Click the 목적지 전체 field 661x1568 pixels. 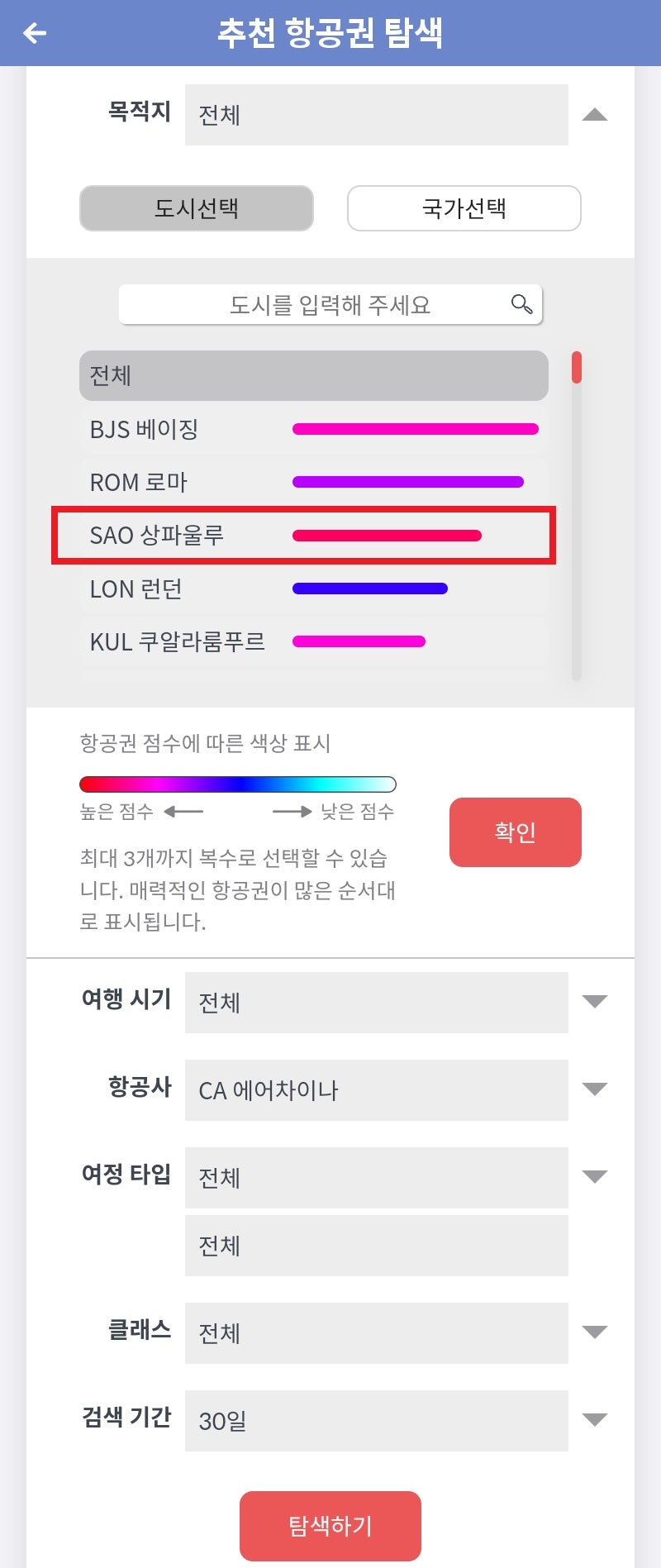tap(376, 115)
